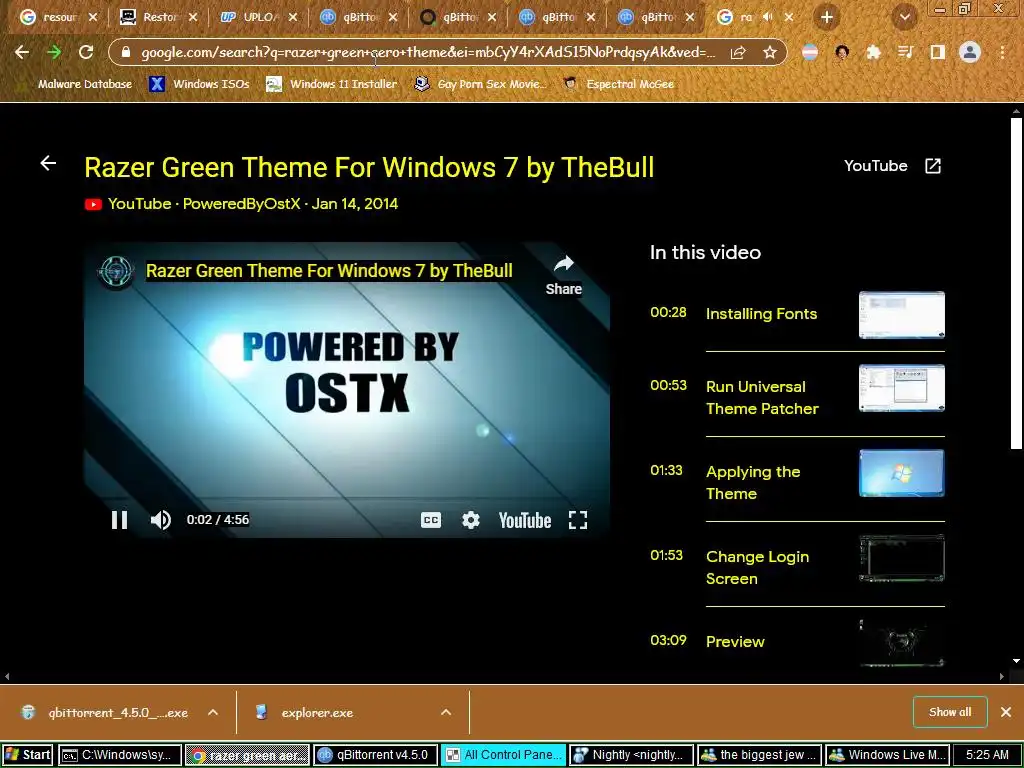The width and height of the screenshot is (1024, 768).
Task: Switch to the 'Restor' tab
Action: click(159, 17)
